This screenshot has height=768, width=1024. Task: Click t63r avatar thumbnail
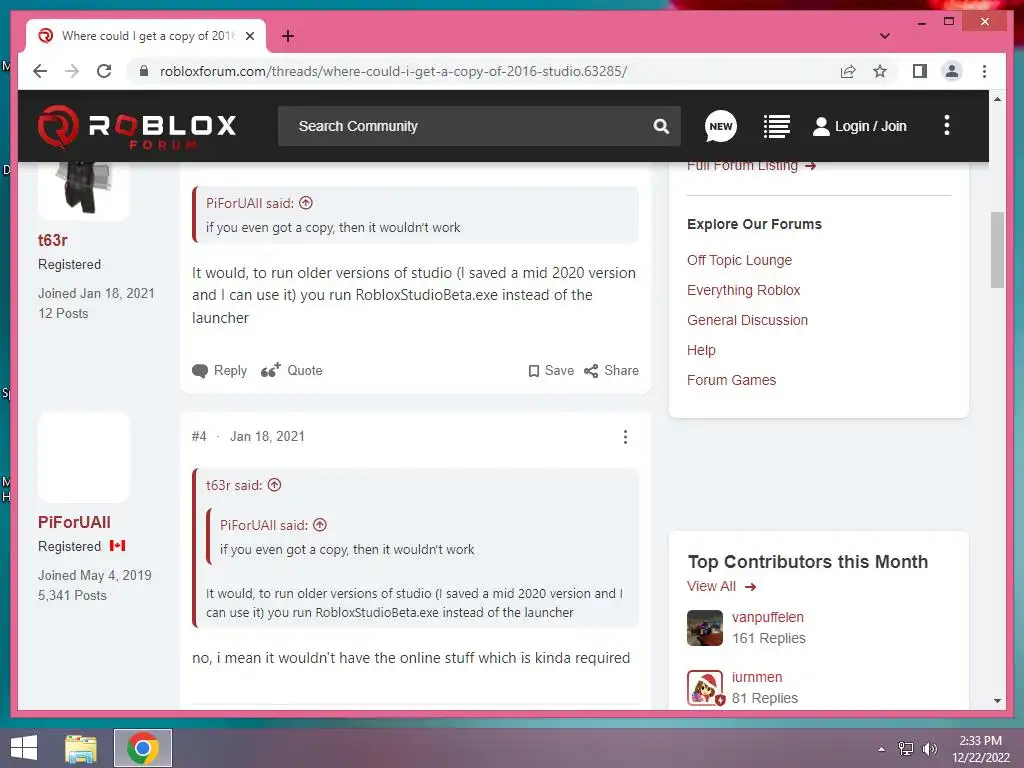tap(84, 189)
